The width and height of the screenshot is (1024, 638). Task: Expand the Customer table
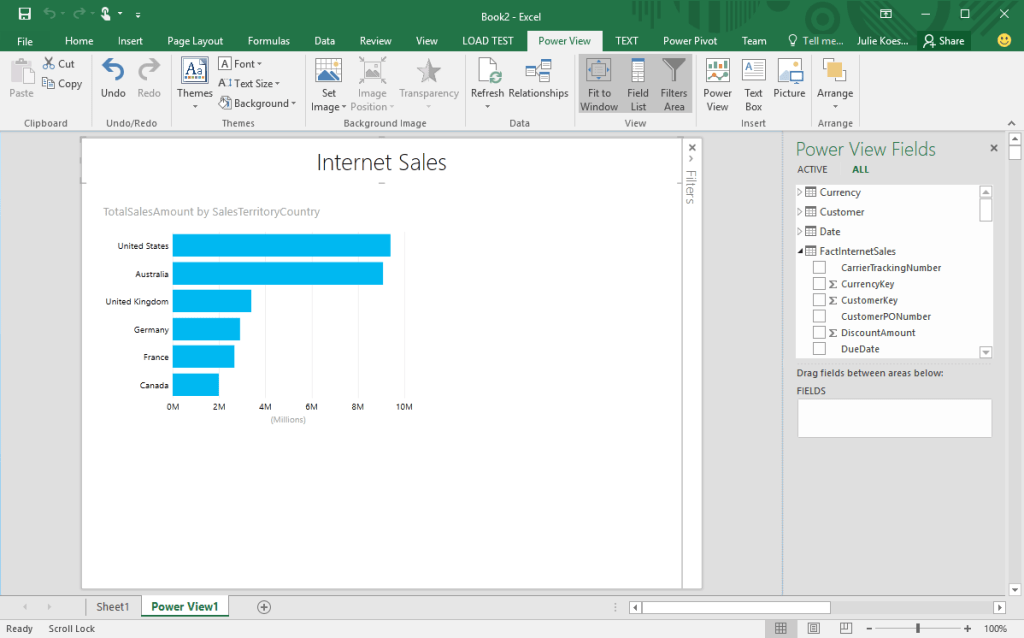(x=800, y=212)
